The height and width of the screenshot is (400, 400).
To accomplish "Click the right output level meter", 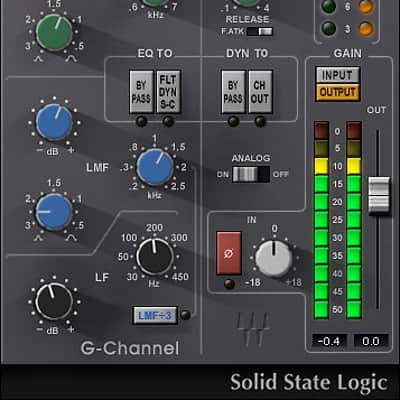I will [354, 220].
